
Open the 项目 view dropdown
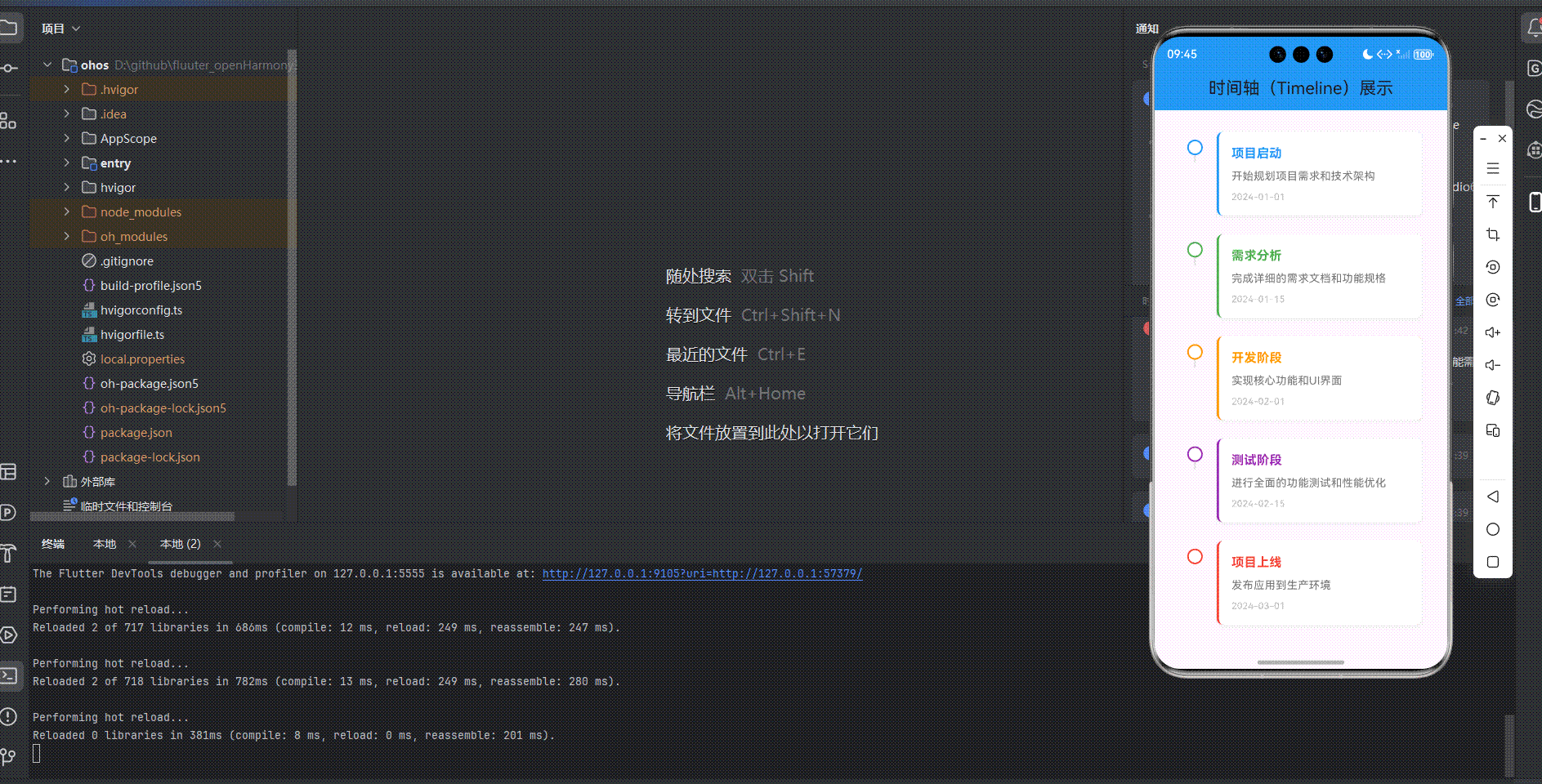[x=60, y=28]
